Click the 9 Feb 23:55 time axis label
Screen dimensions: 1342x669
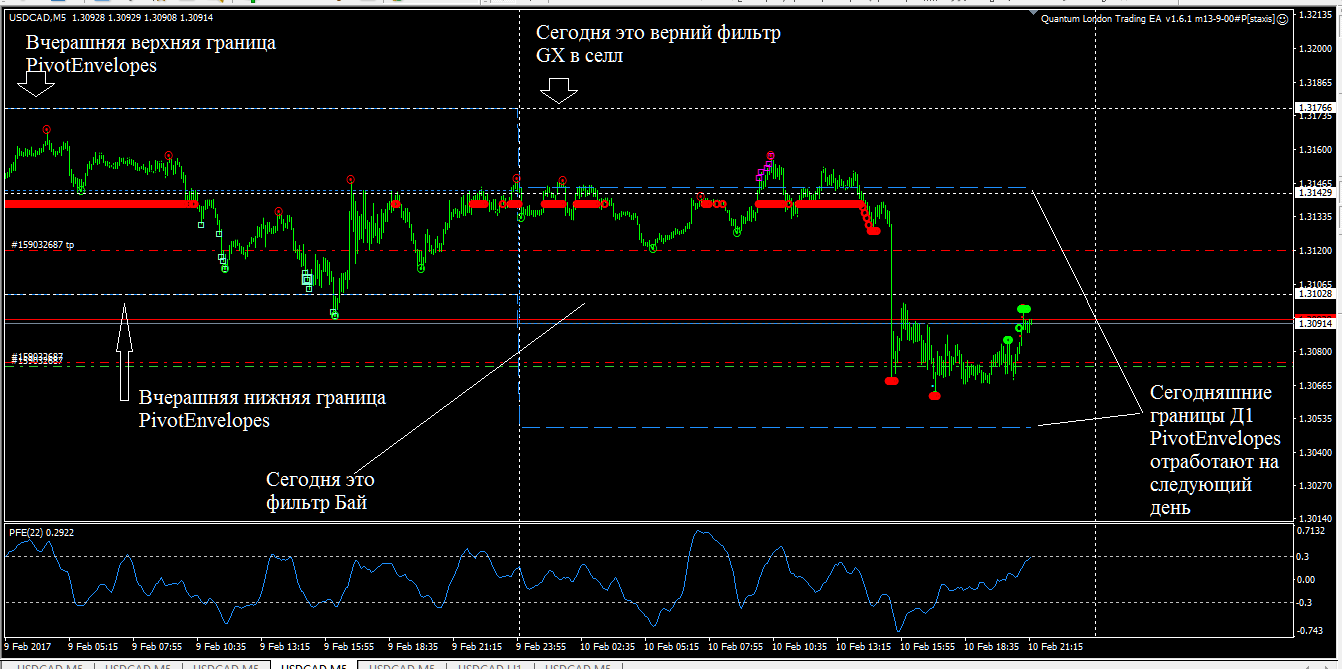point(541,648)
